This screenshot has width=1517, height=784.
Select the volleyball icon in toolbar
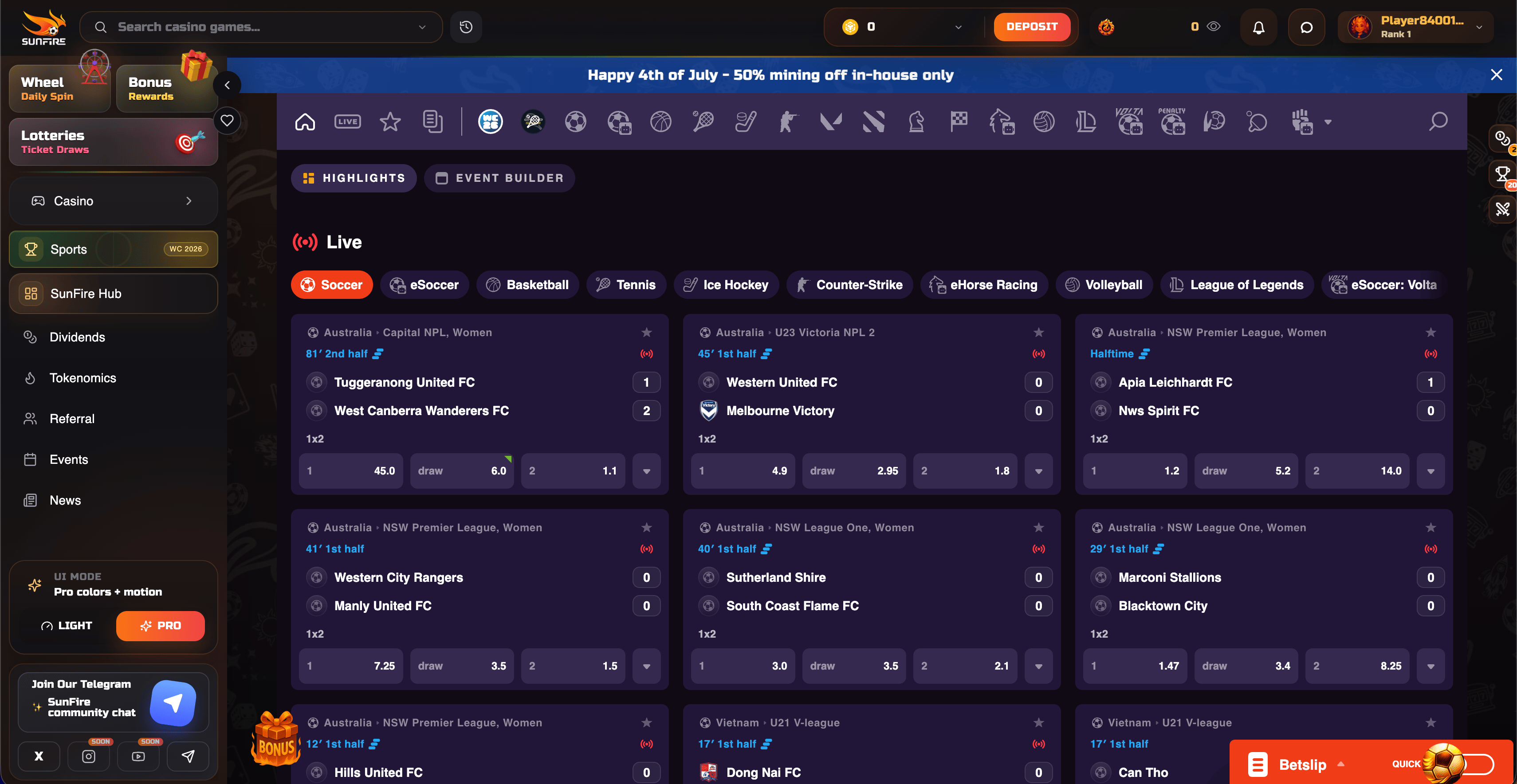click(1044, 122)
